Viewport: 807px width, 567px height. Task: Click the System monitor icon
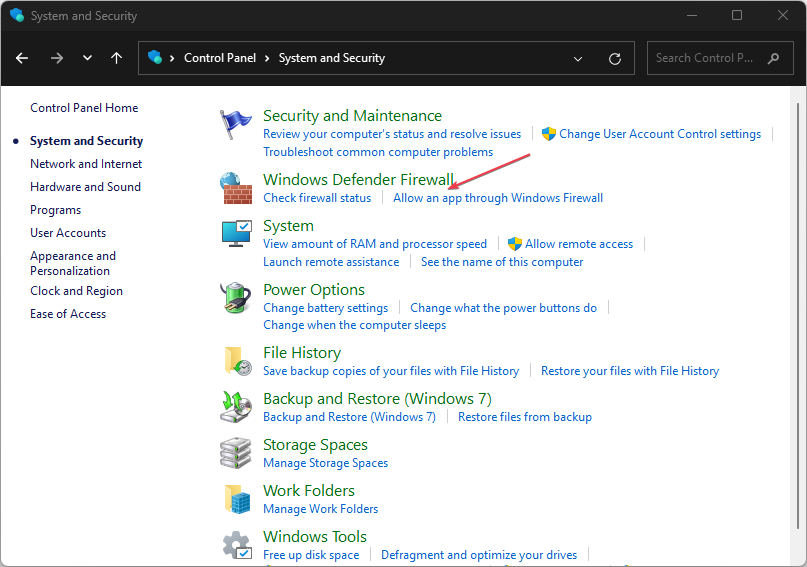(236, 234)
